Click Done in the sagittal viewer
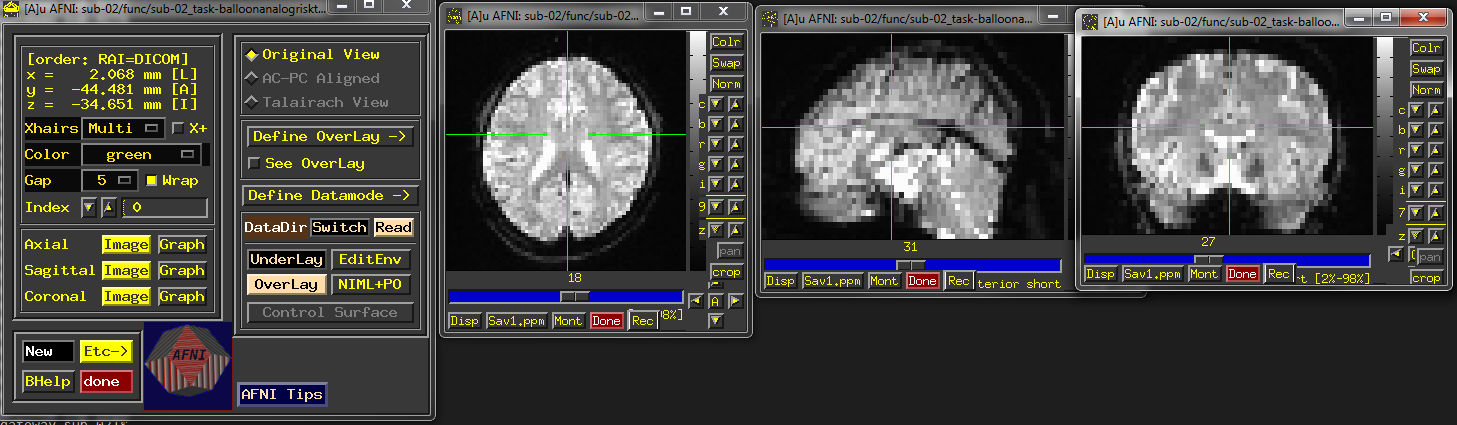The width and height of the screenshot is (1457, 425). coord(922,281)
